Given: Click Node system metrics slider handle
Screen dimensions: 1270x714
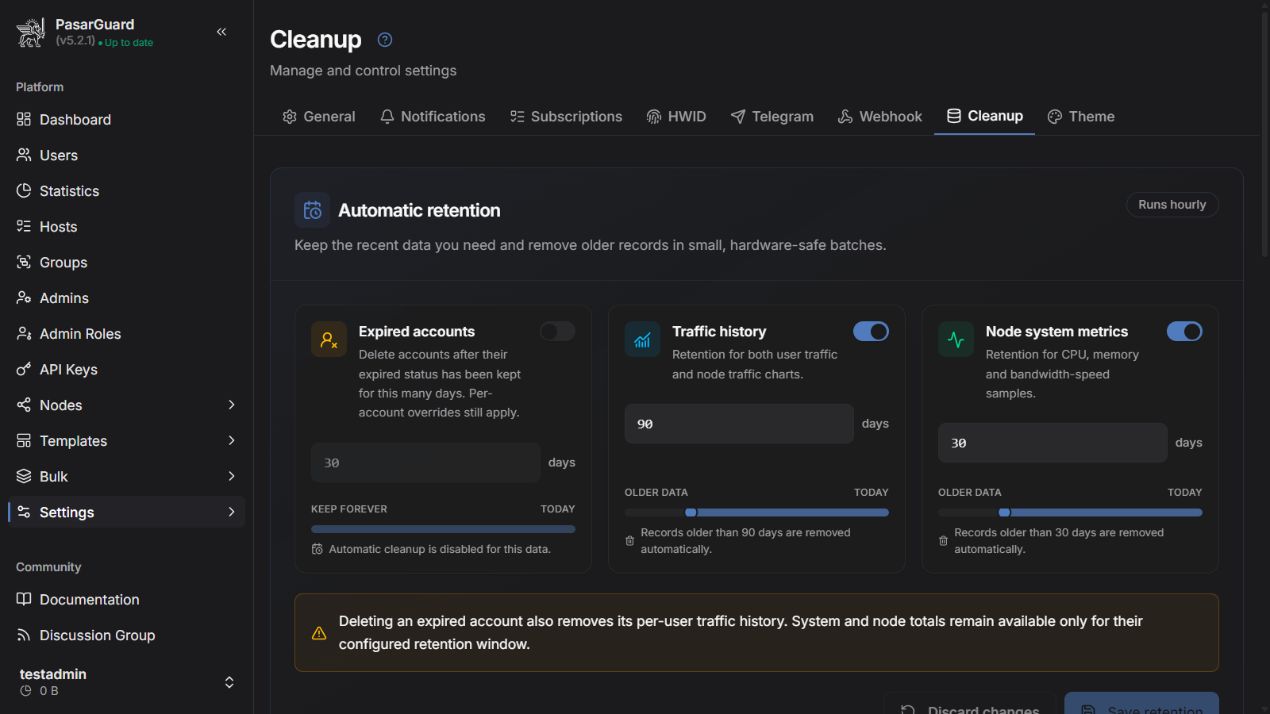Looking at the screenshot, I should (1004, 512).
